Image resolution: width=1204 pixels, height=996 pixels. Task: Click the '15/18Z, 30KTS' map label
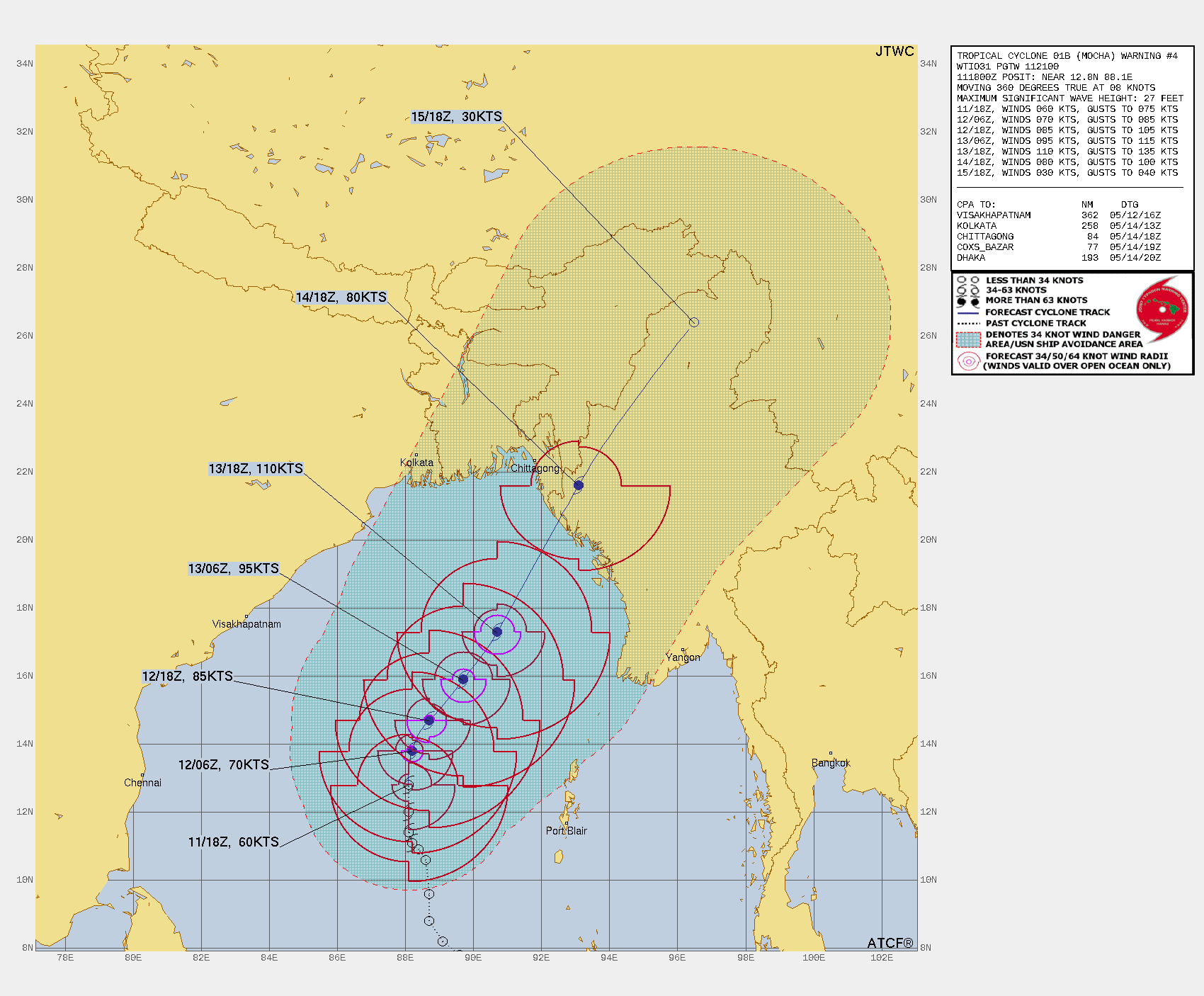[457, 117]
